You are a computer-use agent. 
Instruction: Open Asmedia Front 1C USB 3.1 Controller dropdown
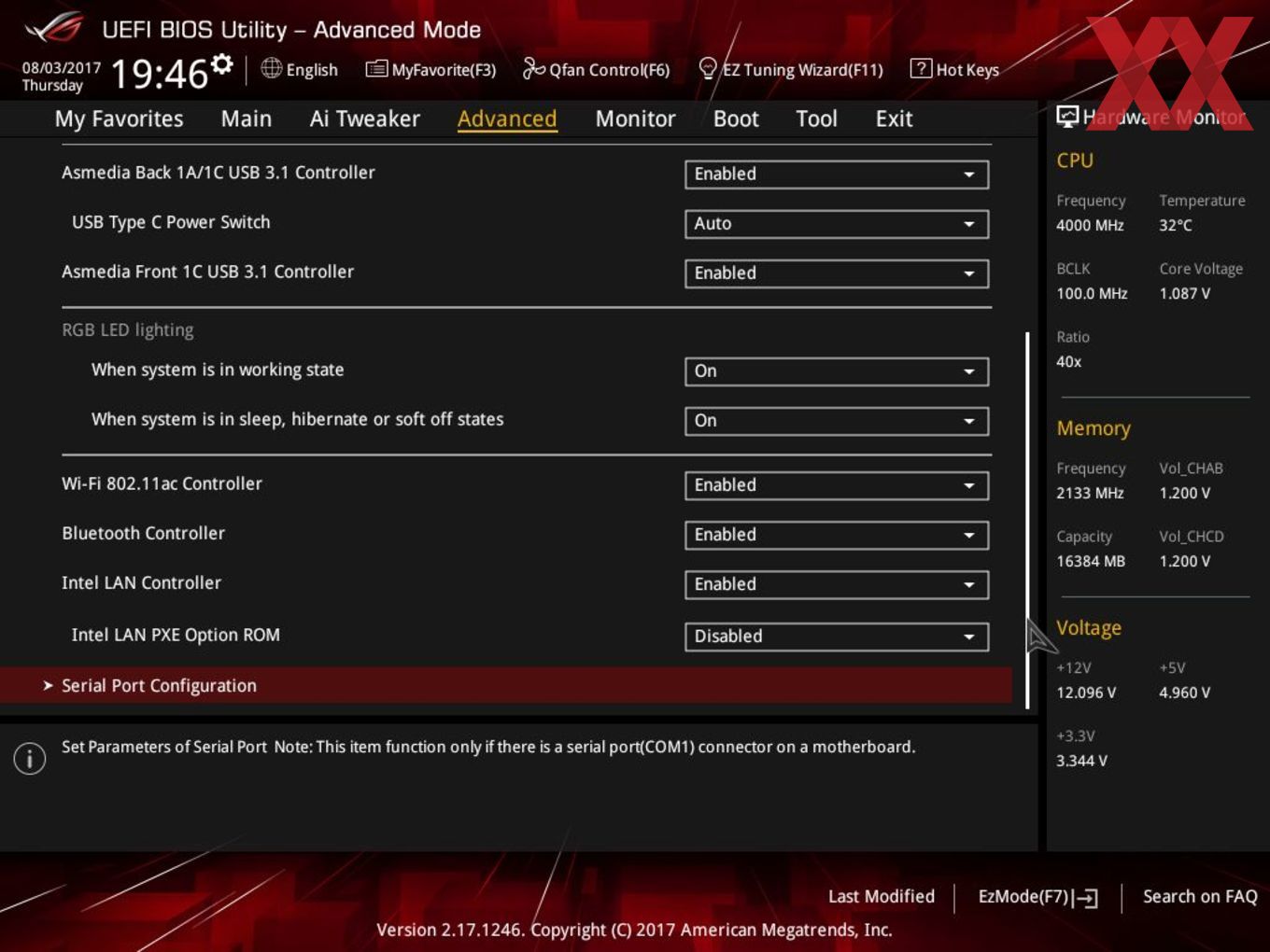(837, 273)
